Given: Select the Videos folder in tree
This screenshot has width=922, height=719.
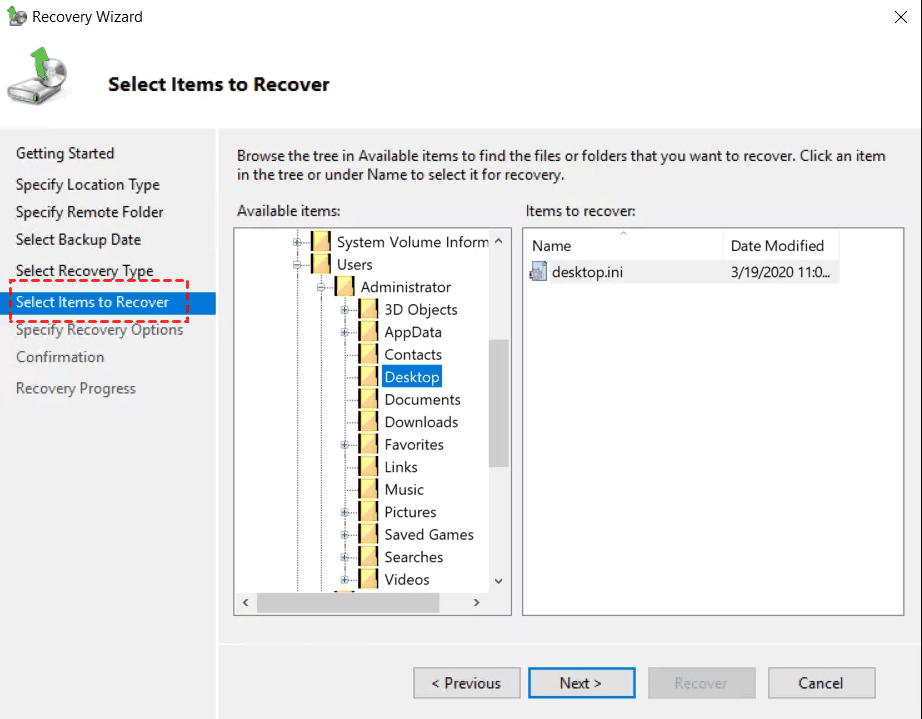Looking at the screenshot, I should tap(406, 579).
